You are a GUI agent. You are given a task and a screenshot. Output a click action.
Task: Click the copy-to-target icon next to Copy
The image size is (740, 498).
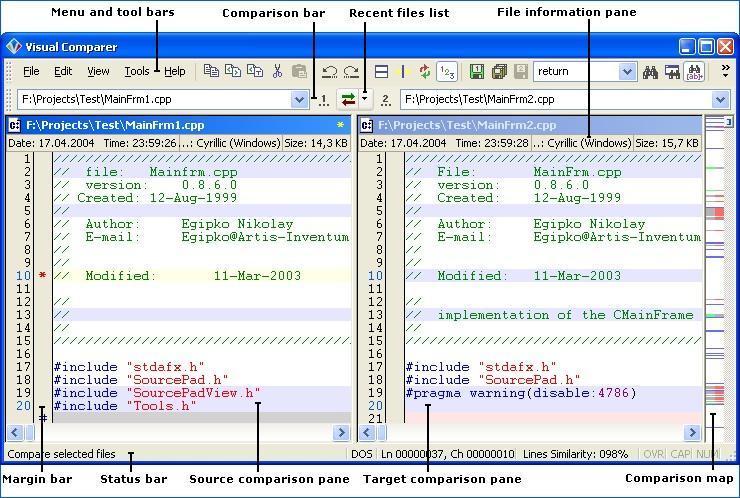[233, 71]
